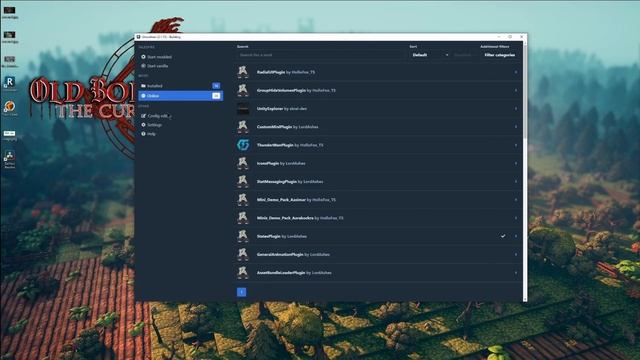Click the Filter categories button
The image size is (640, 360).
pyautogui.click(x=500, y=55)
